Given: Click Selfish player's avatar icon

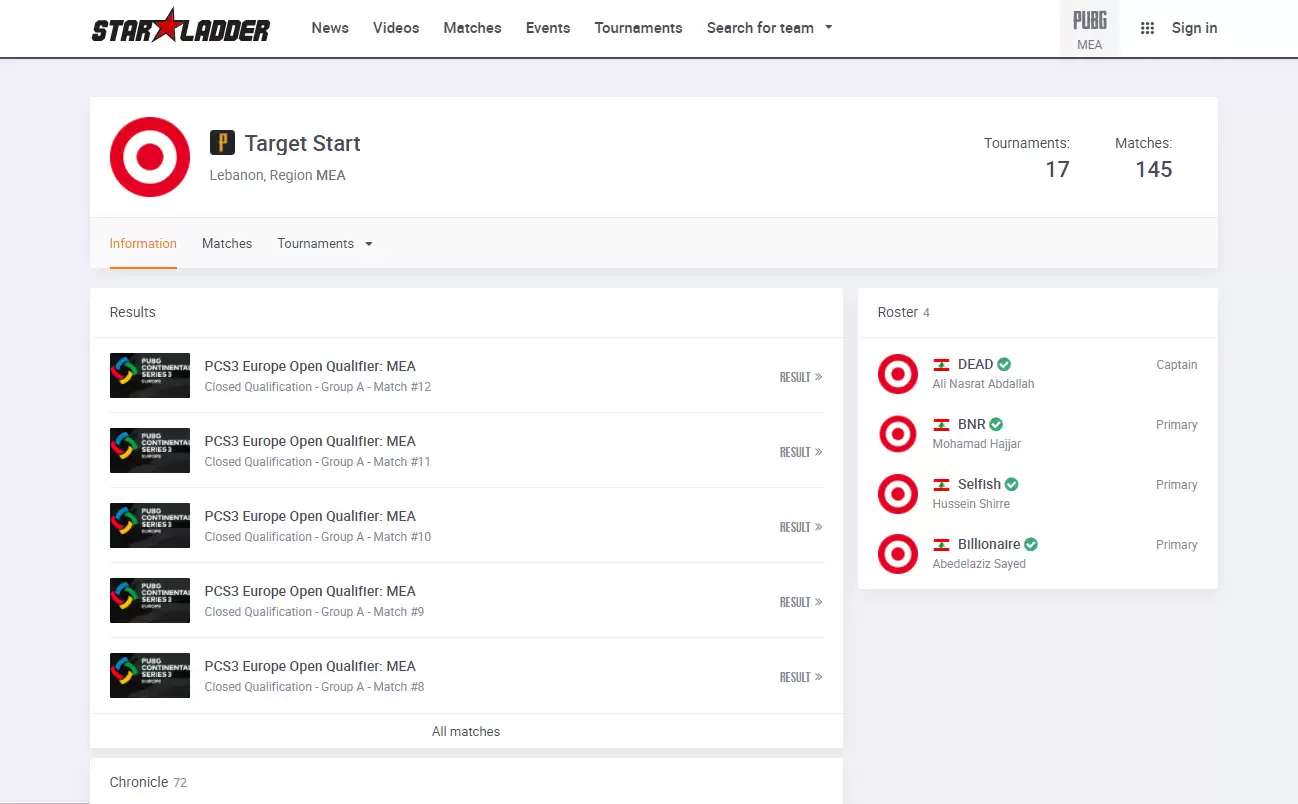Looking at the screenshot, I should (897, 494).
